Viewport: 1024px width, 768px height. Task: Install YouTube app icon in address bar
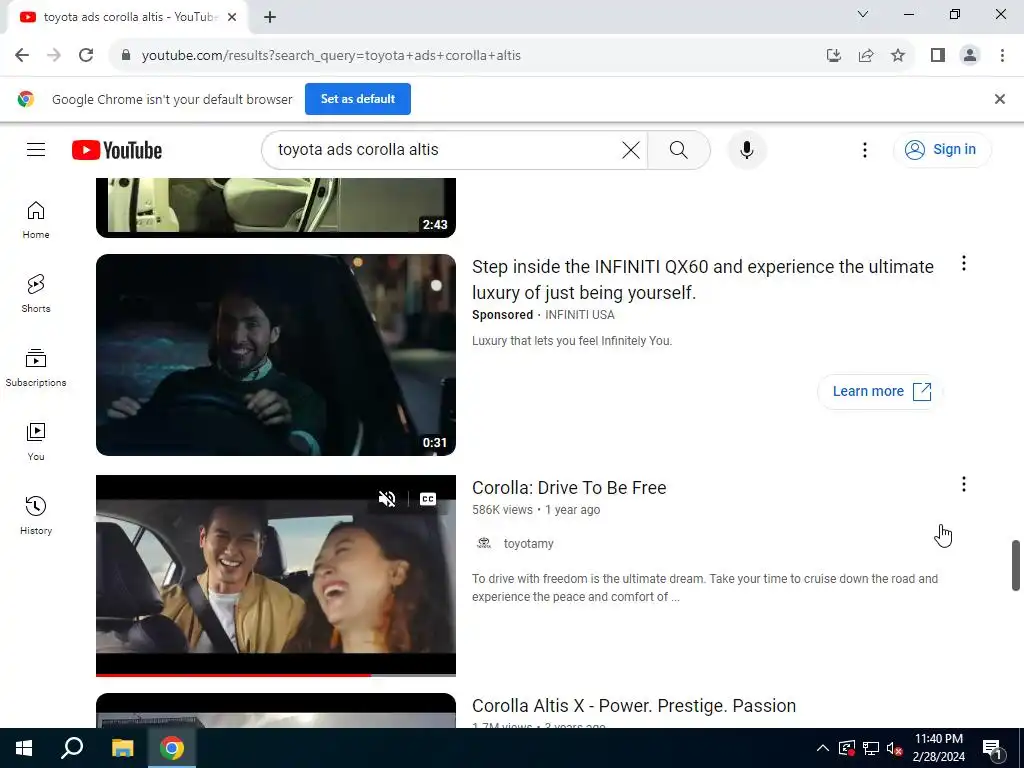(833, 56)
